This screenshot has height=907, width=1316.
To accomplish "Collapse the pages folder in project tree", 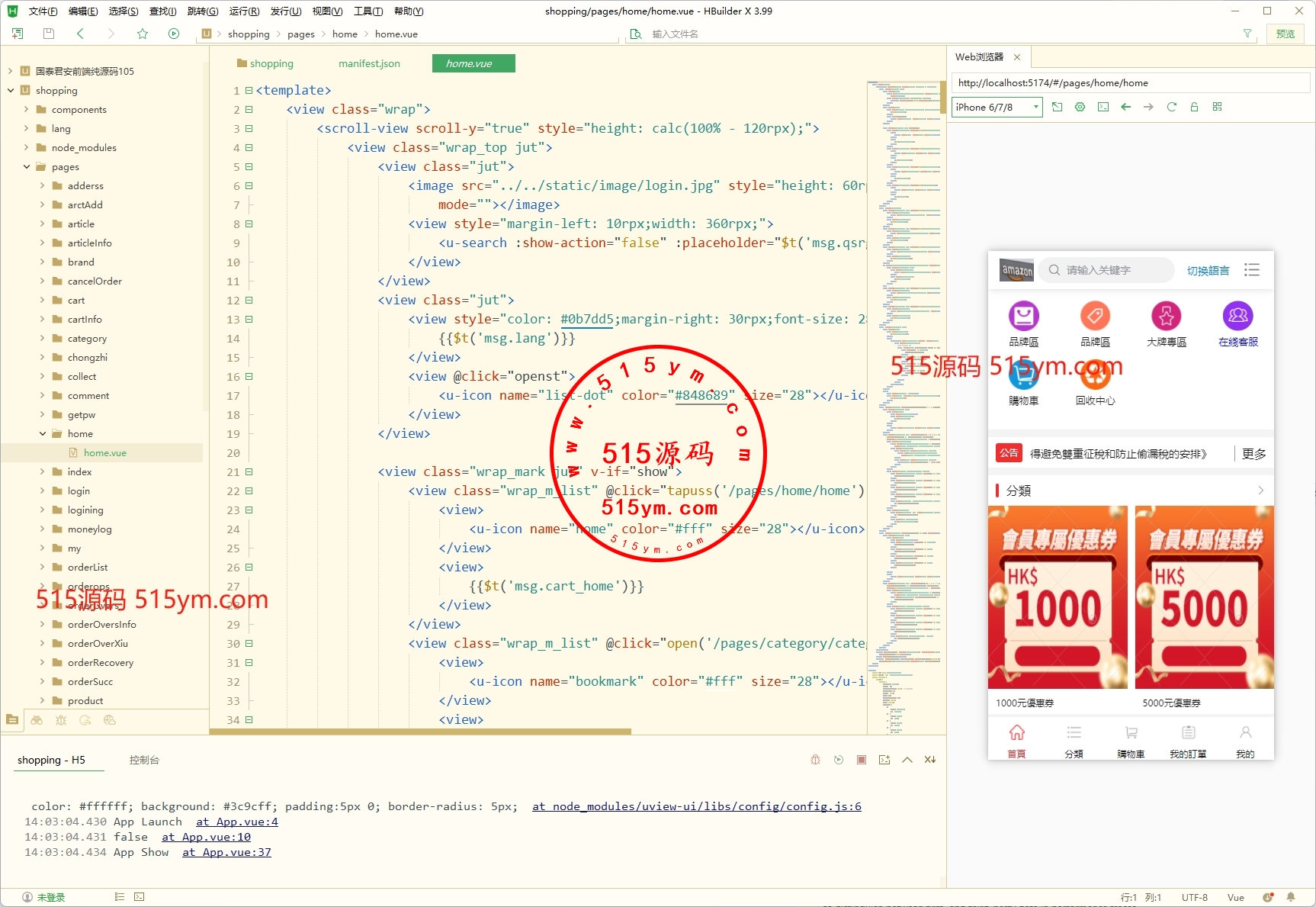I will (x=27, y=167).
